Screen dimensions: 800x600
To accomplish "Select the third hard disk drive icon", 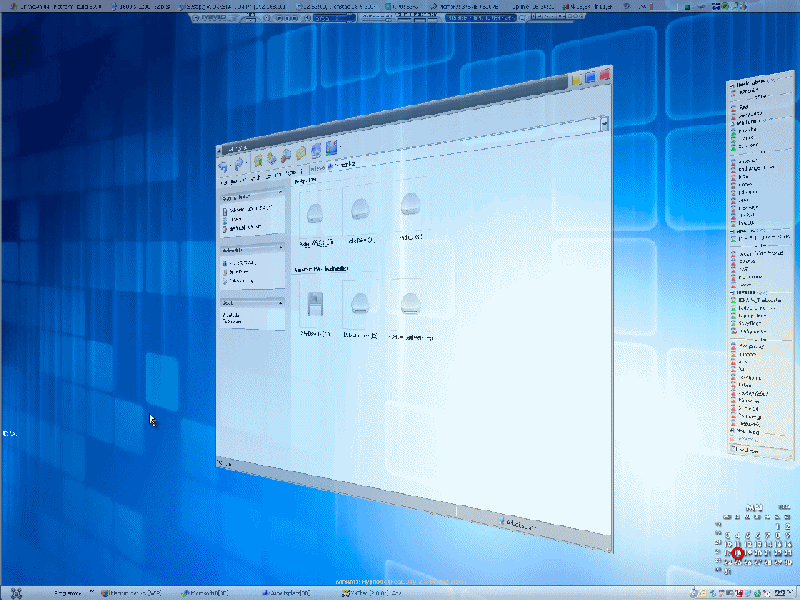I will 413,205.
